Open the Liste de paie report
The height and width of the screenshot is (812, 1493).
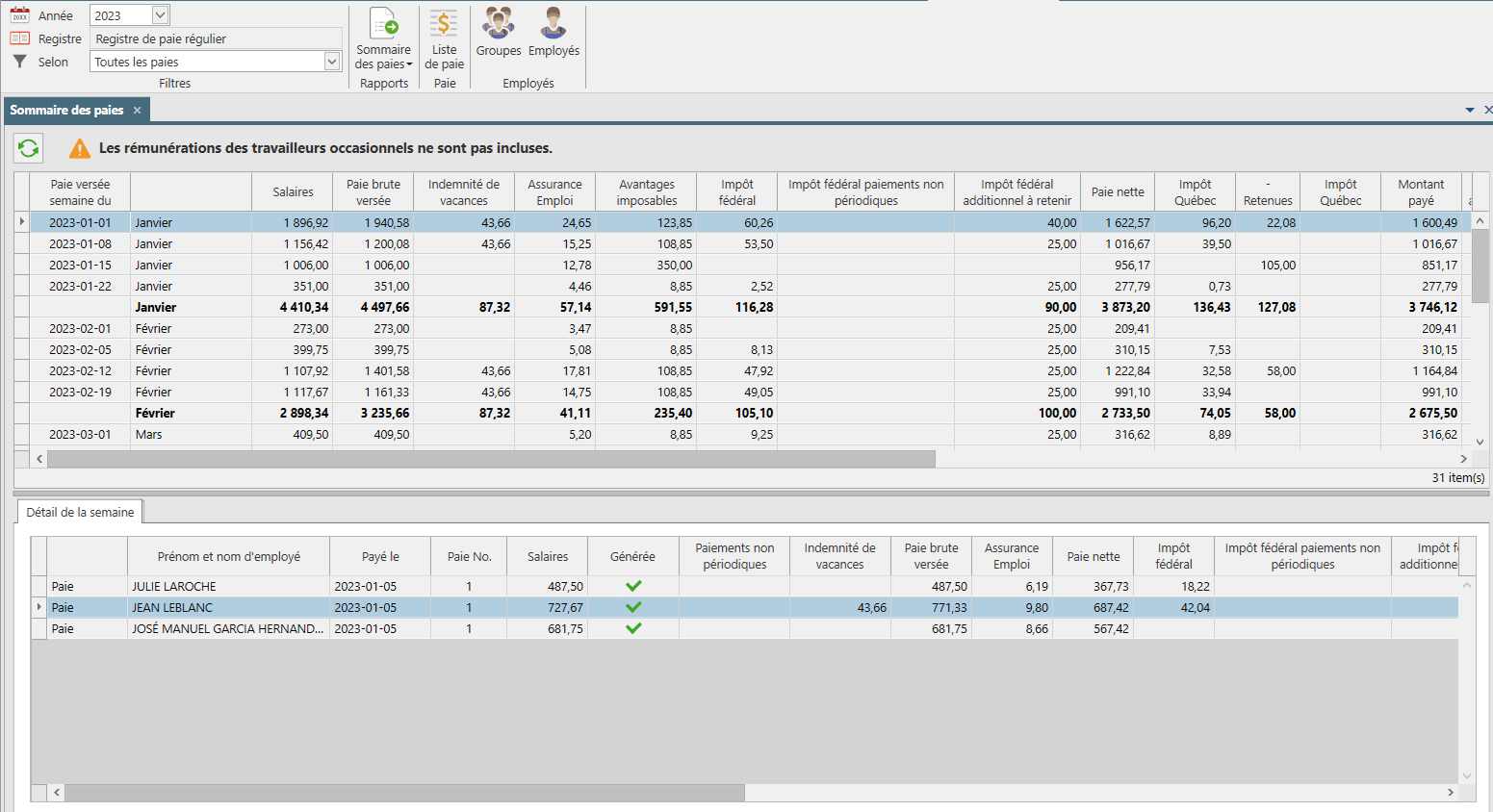[x=444, y=38]
